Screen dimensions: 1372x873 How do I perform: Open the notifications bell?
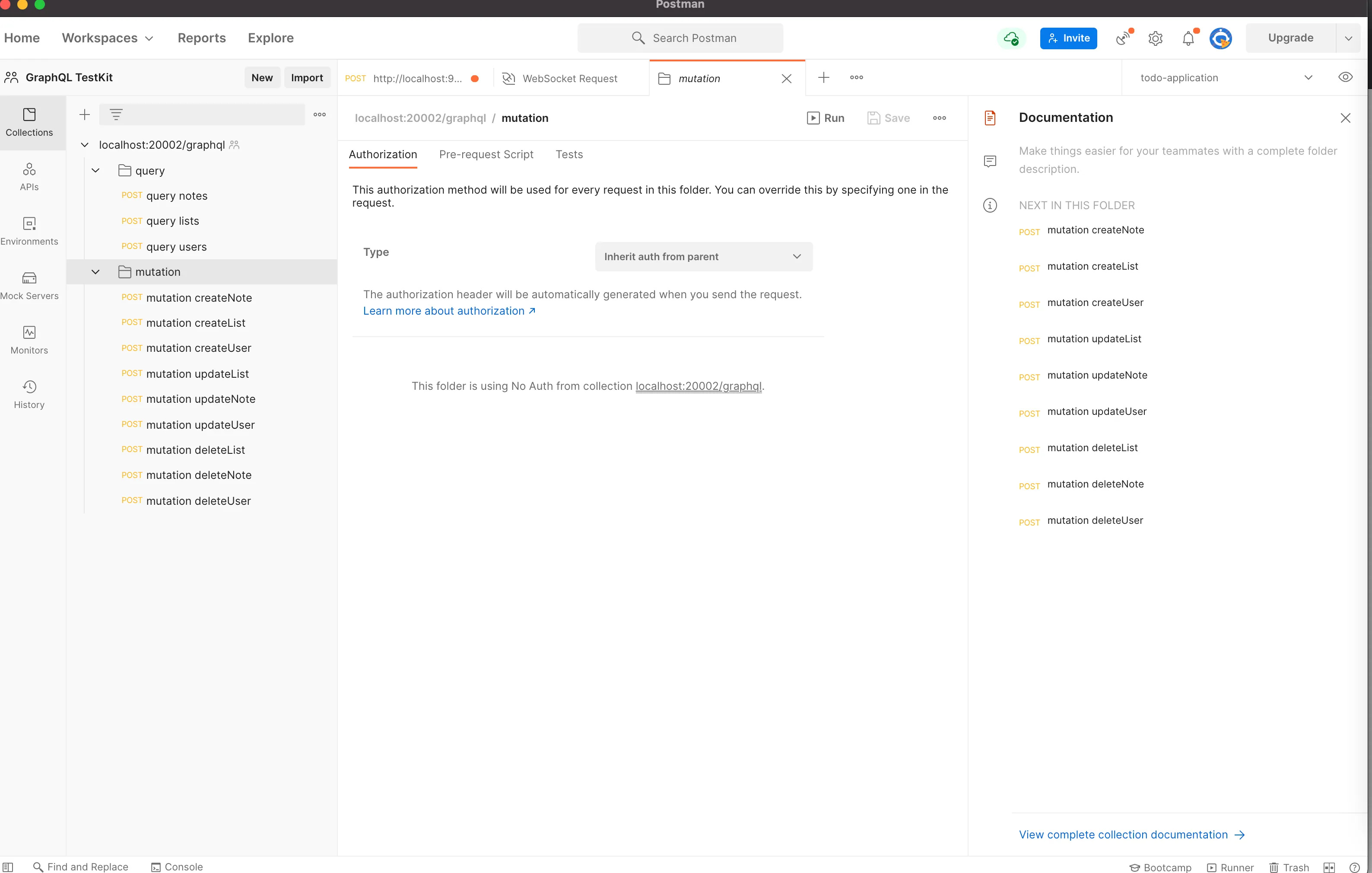pyautogui.click(x=1188, y=38)
